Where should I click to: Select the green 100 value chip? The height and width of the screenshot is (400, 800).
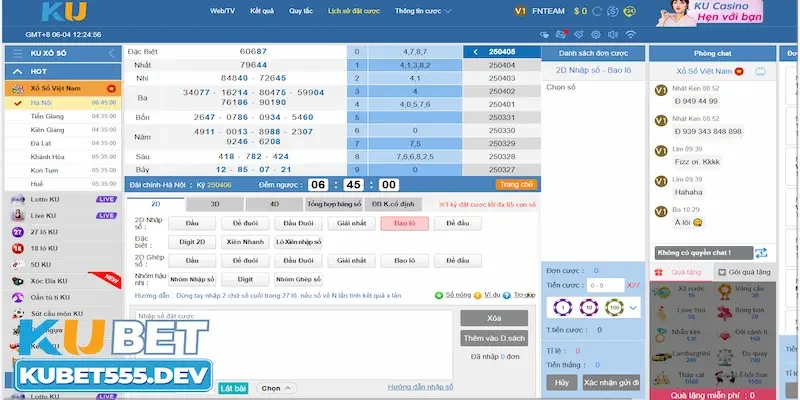(614, 308)
